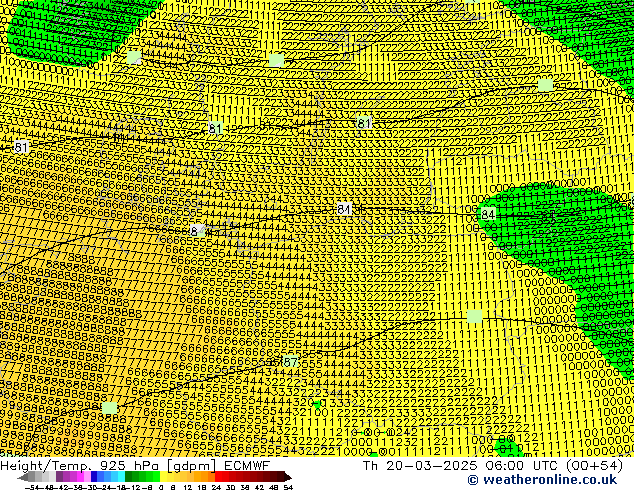Pick the dark blue segment in the color legend
Screen dimensions: 634x490
pyautogui.click(x=94, y=477)
